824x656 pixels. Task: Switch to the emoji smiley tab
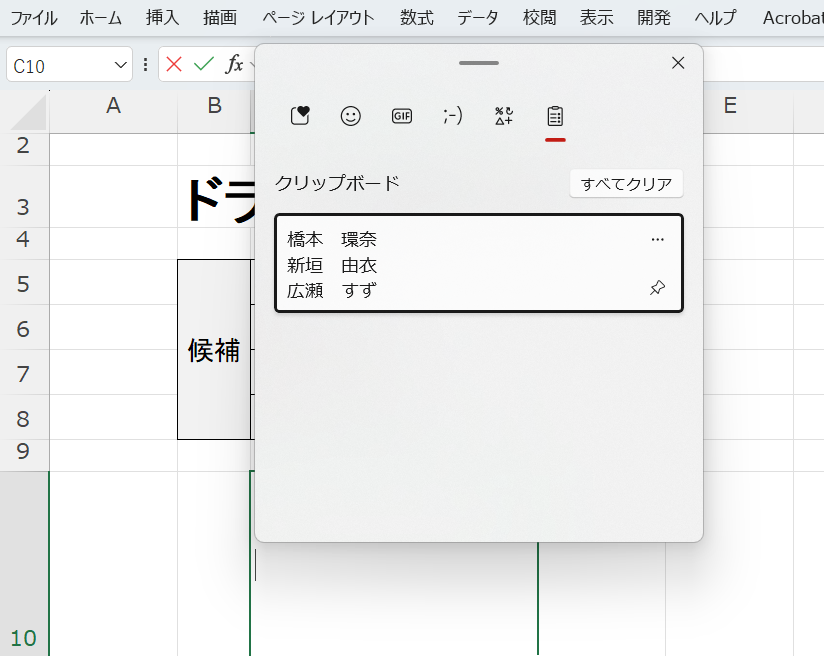point(350,116)
